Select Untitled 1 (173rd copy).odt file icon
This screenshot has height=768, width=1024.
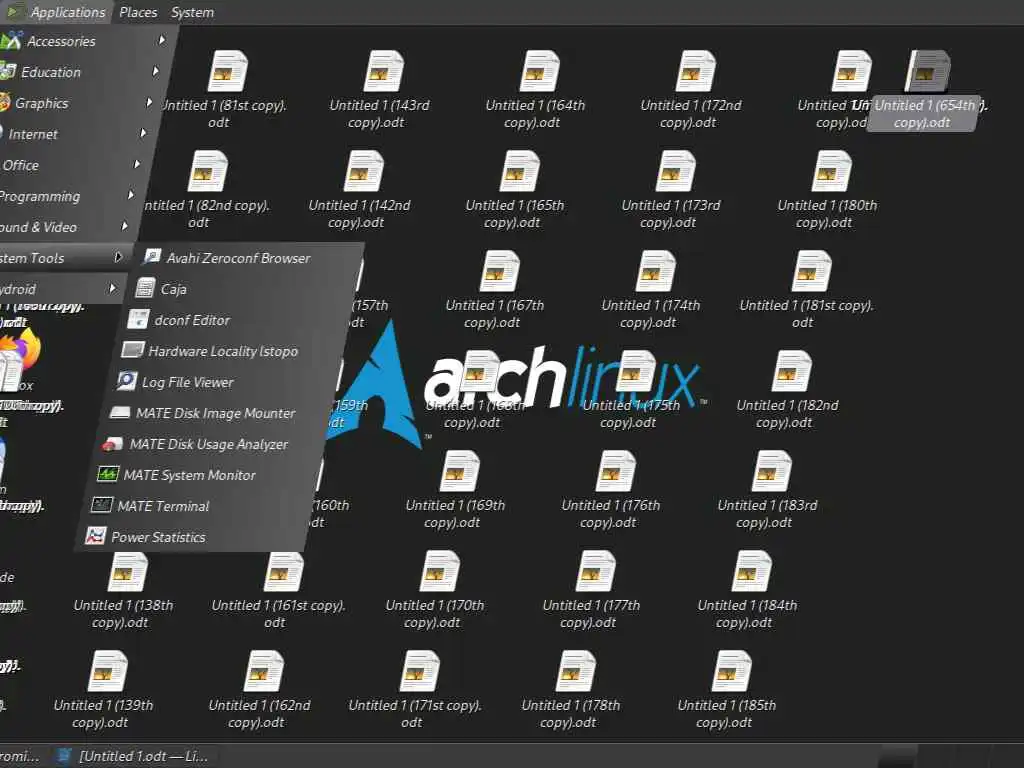pos(676,171)
